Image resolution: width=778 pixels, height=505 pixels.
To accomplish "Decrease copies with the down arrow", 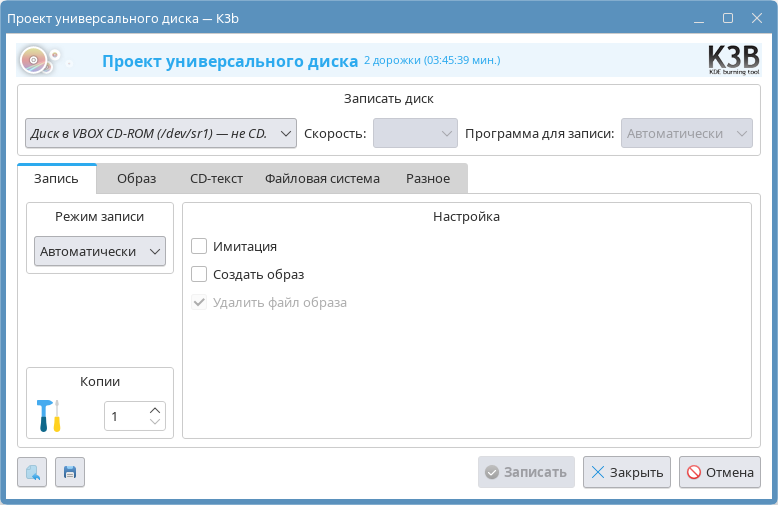I will point(154,422).
